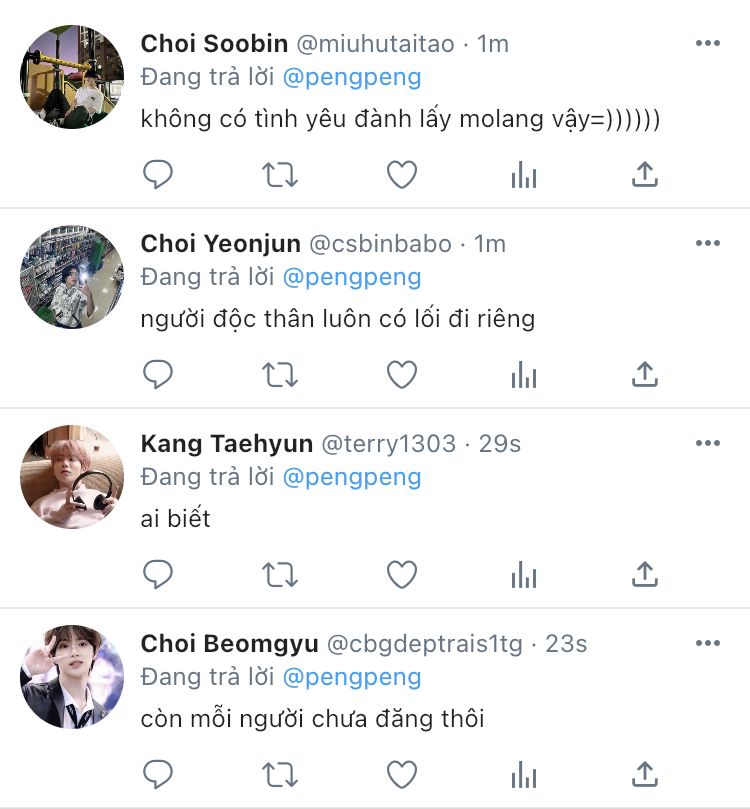This screenshot has width=750, height=809.
Task: Retweet Choi Soobin's tweet
Action: (x=280, y=175)
